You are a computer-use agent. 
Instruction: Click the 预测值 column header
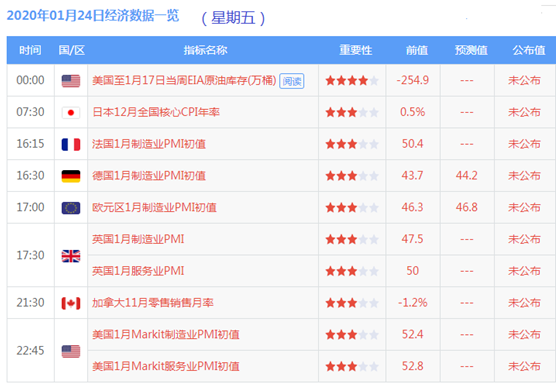[x=471, y=50]
